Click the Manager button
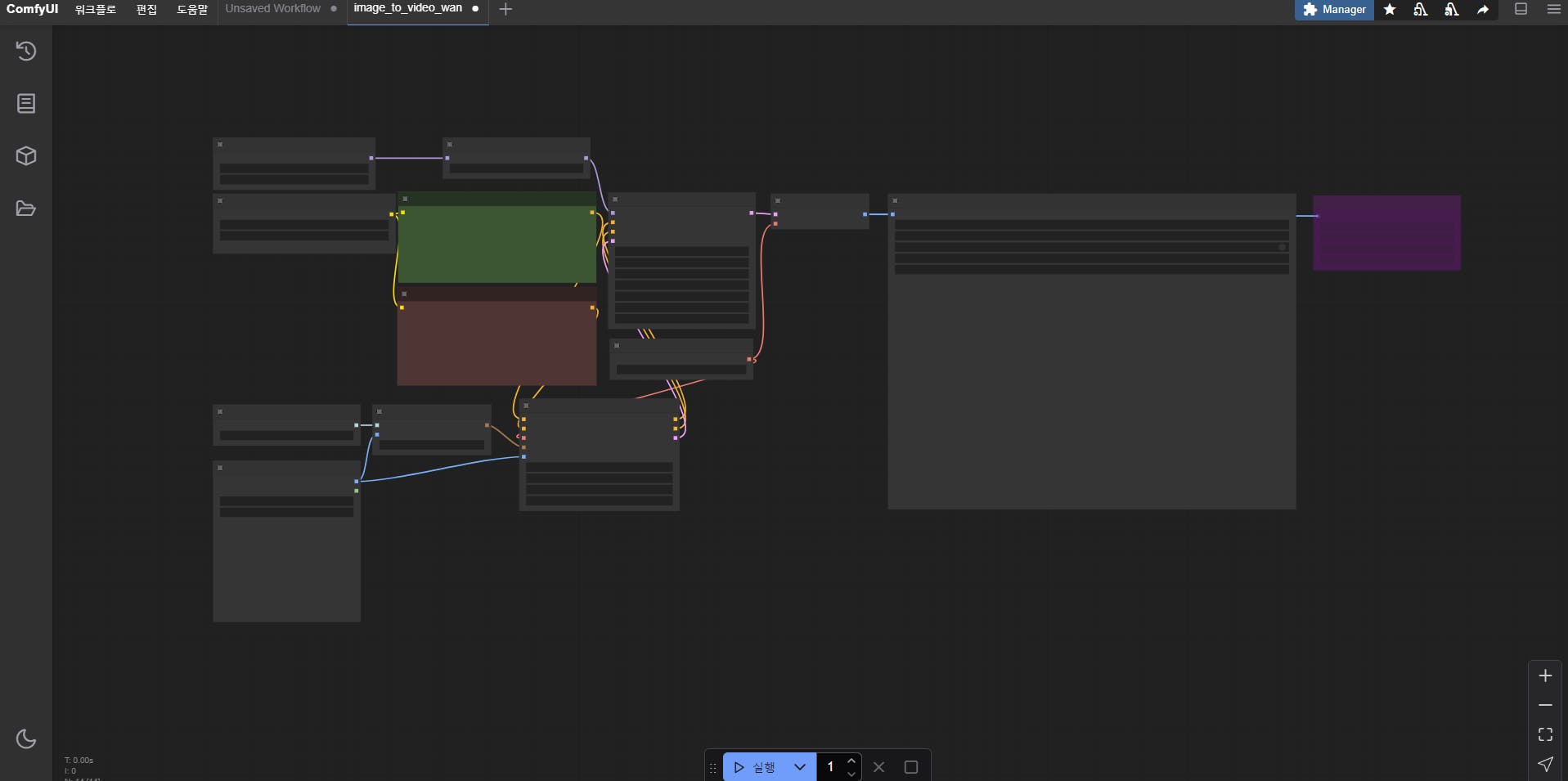This screenshot has height=781, width=1568. coord(1334,10)
